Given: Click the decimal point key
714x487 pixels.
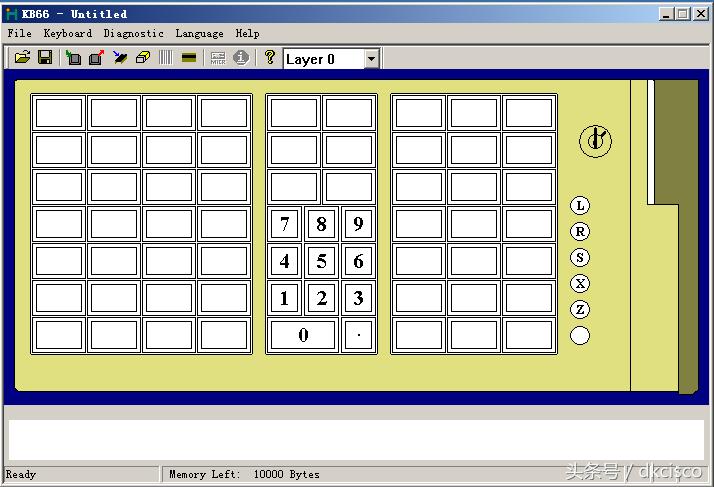Looking at the screenshot, I should click(x=358, y=335).
